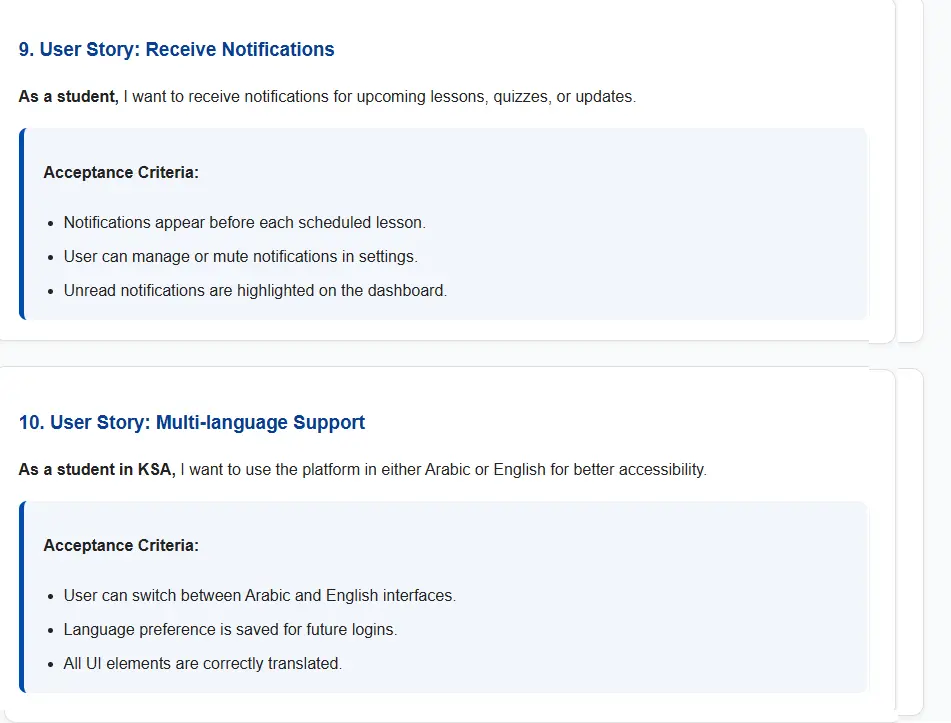This screenshot has height=723, width=951.
Task: Click the bold 'As a student in KSA,' text
Action: 96,469
